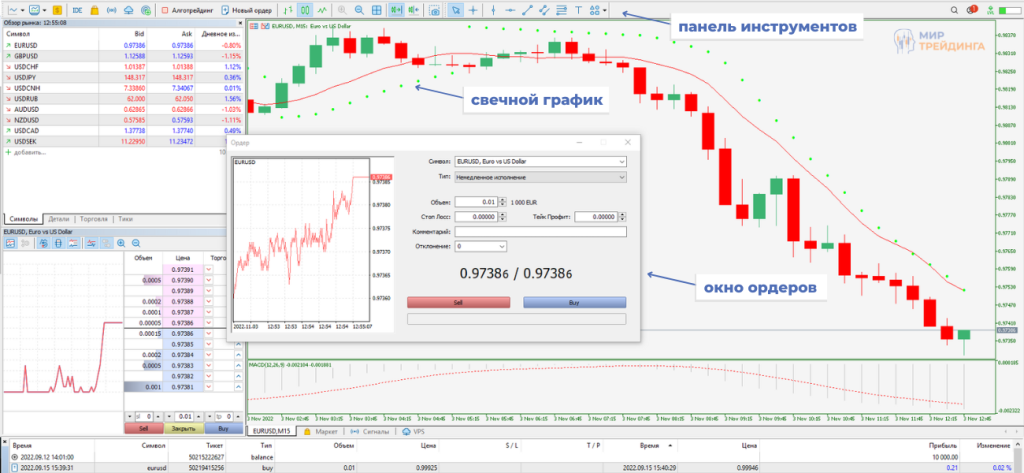
Task: Switch chart to line chart icon
Action: 320,9
